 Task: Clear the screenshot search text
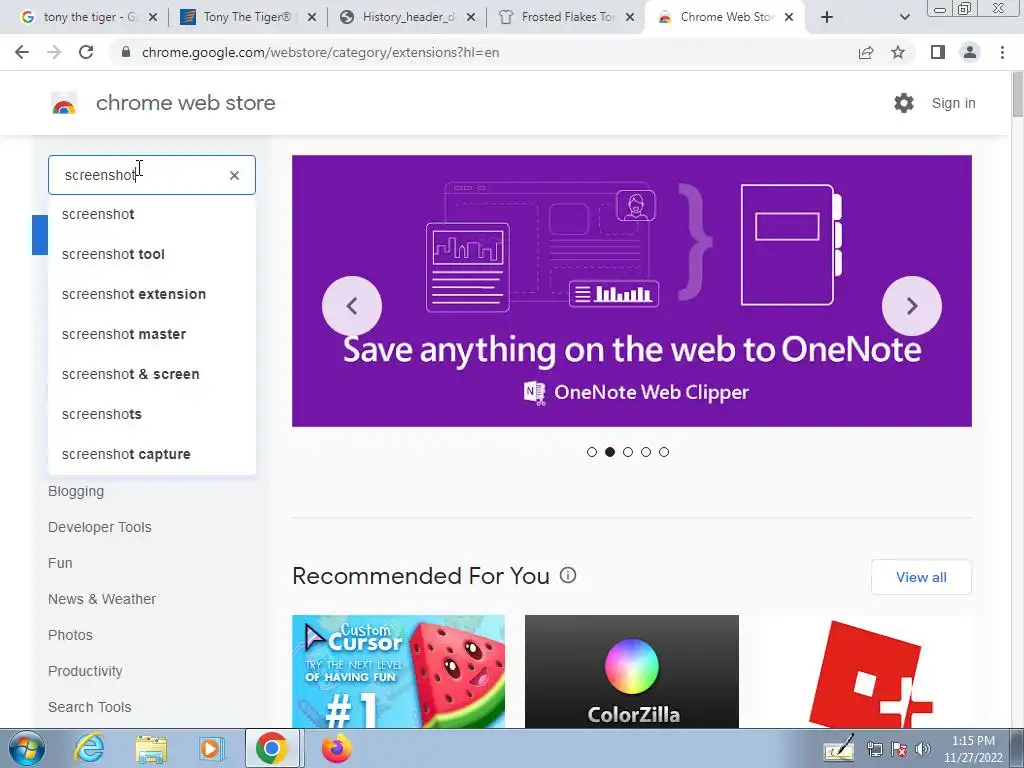[234, 175]
